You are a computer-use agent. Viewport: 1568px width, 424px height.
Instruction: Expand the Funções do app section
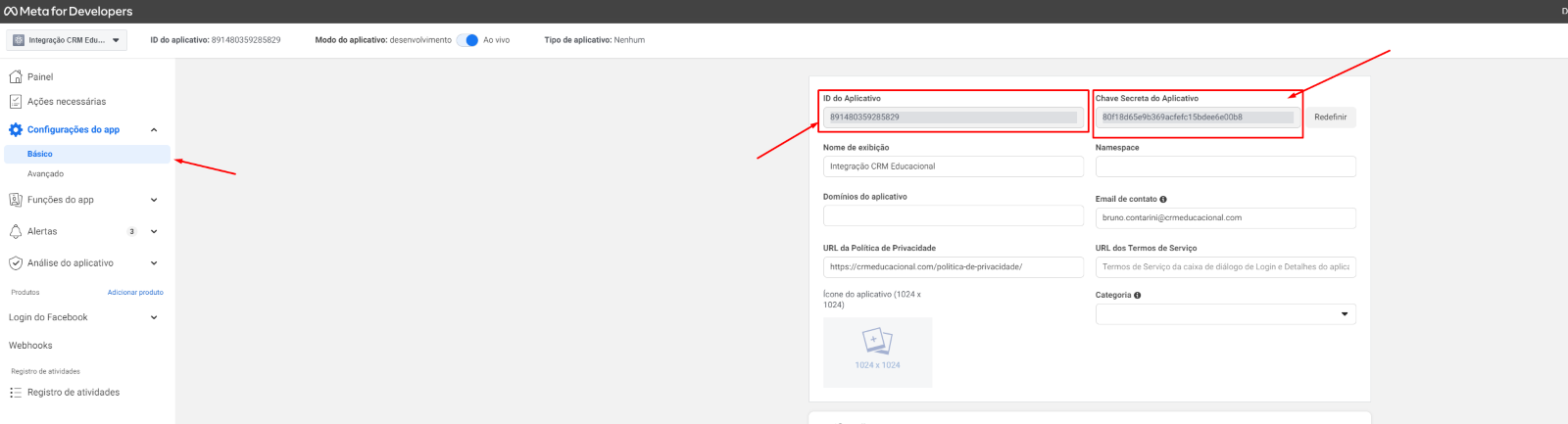pyautogui.click(x=154, y=200)
